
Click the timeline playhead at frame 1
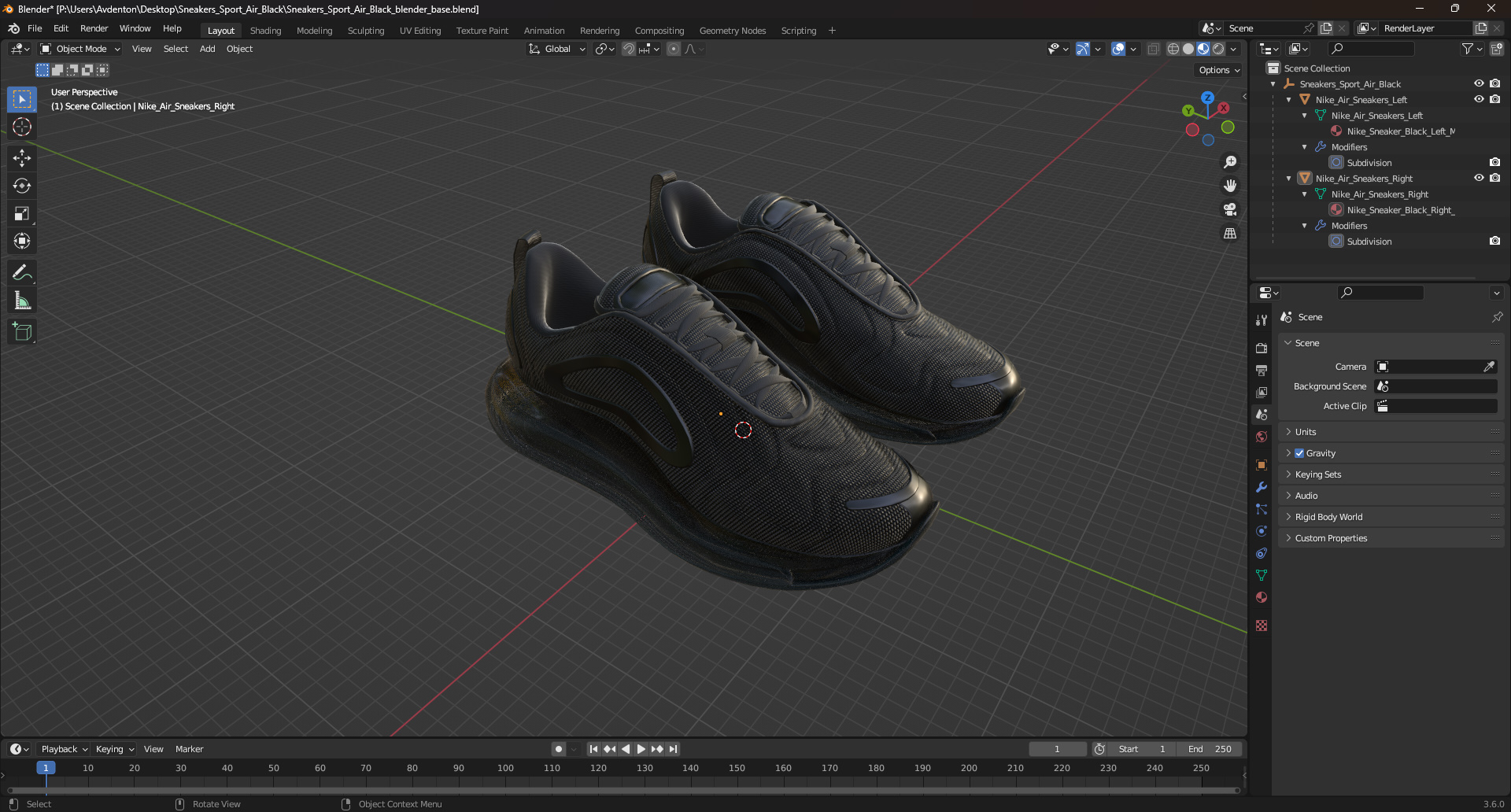46,768
